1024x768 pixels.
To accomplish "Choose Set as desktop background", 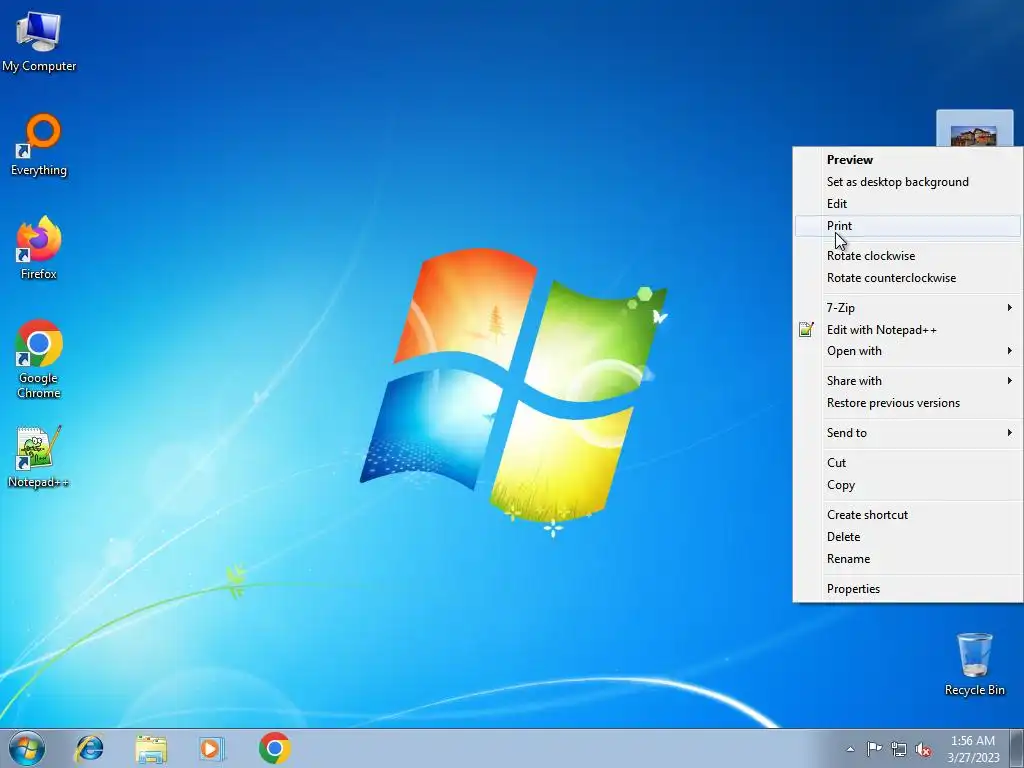I will click(908, 182).
